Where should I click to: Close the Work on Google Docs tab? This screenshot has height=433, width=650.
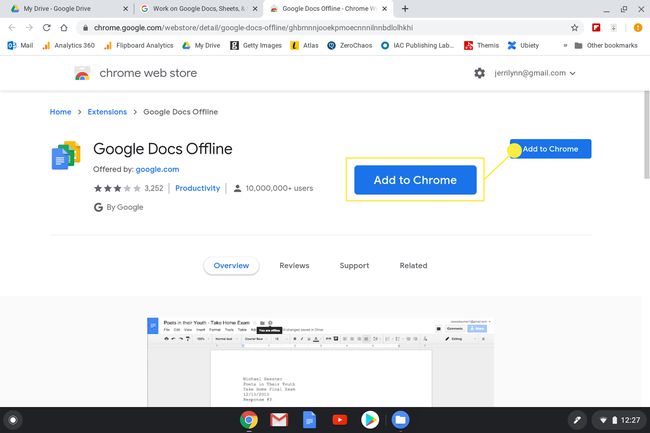tap(255, 9)
